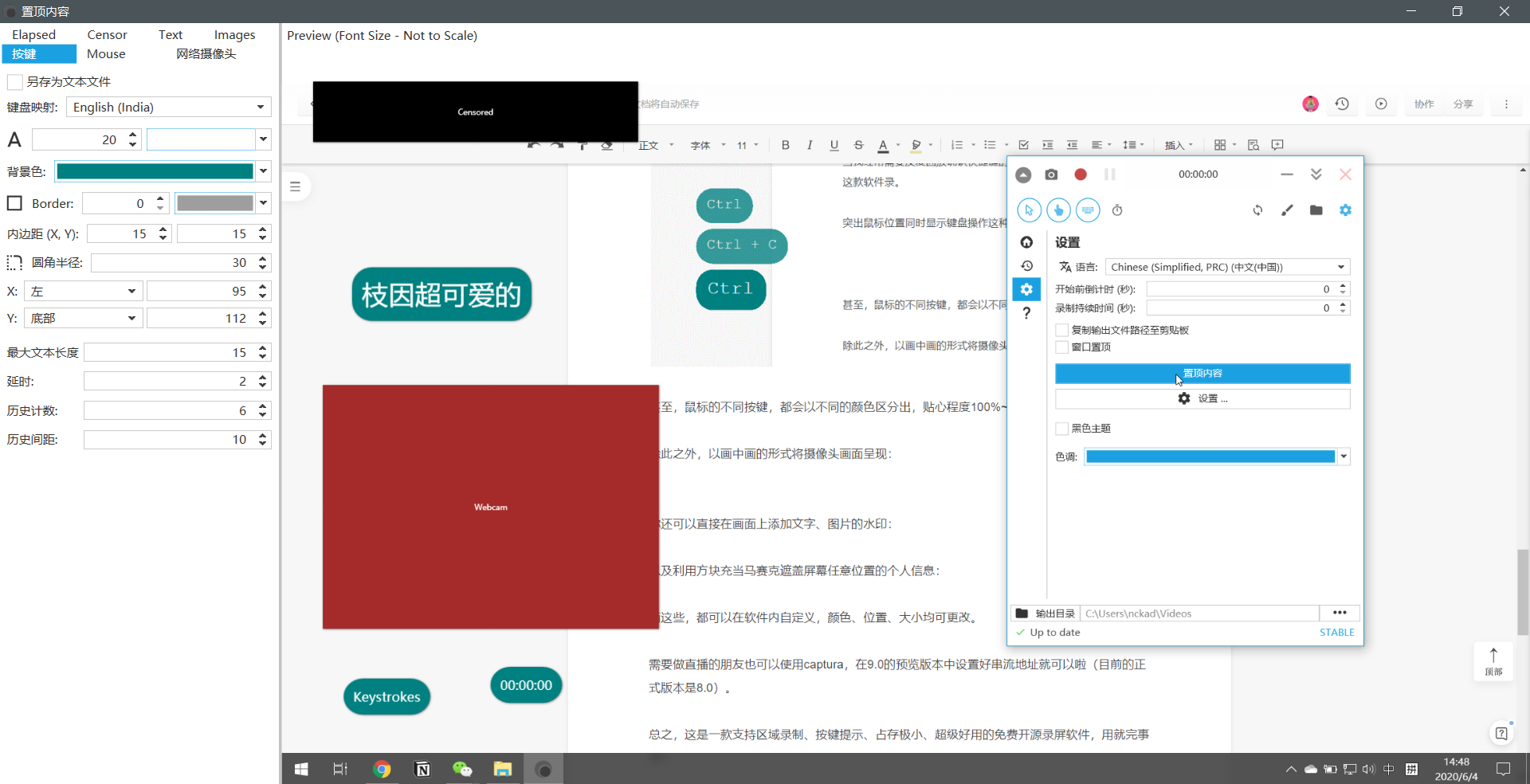Pick a new 背景色 background color swatch
Screen dimensions: 1530x784
pos(155,171)
